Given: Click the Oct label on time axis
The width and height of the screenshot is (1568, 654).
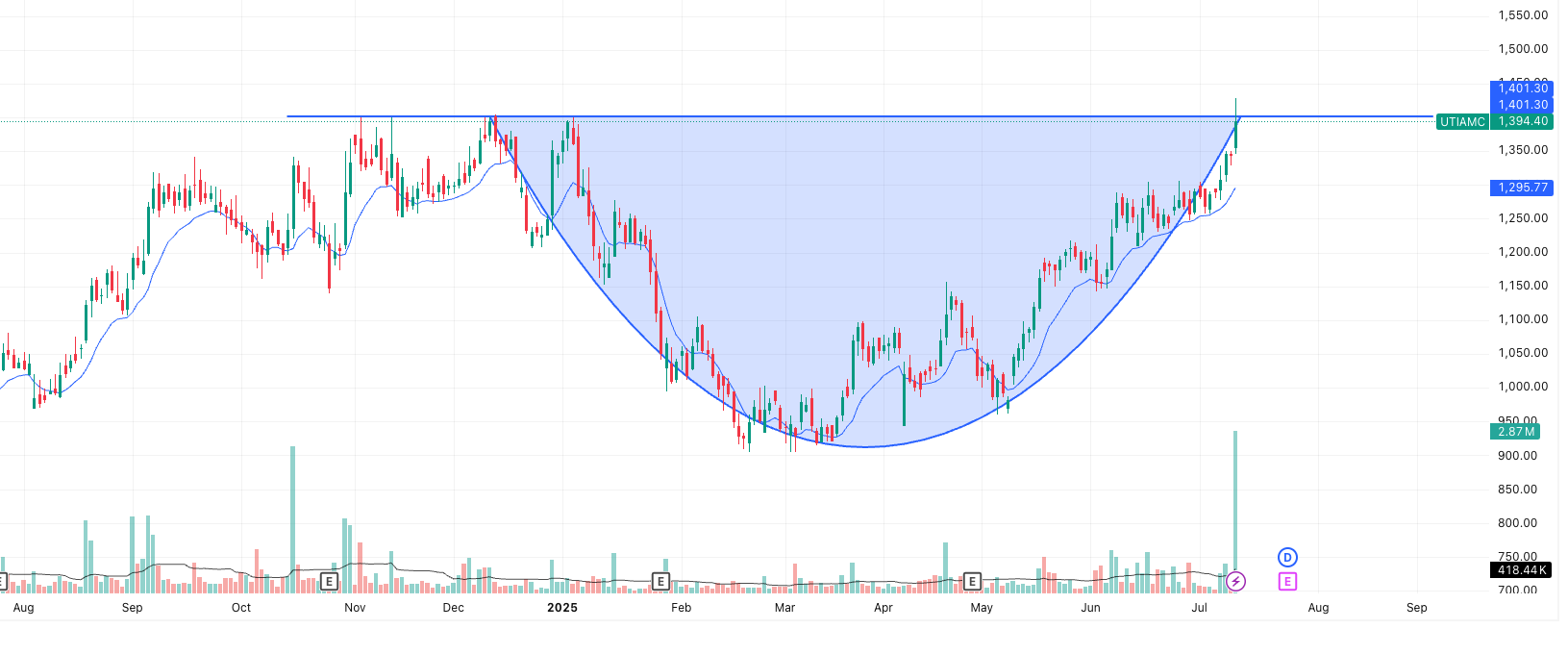Looking at the screenshot, I should click(x=241, y=608).
